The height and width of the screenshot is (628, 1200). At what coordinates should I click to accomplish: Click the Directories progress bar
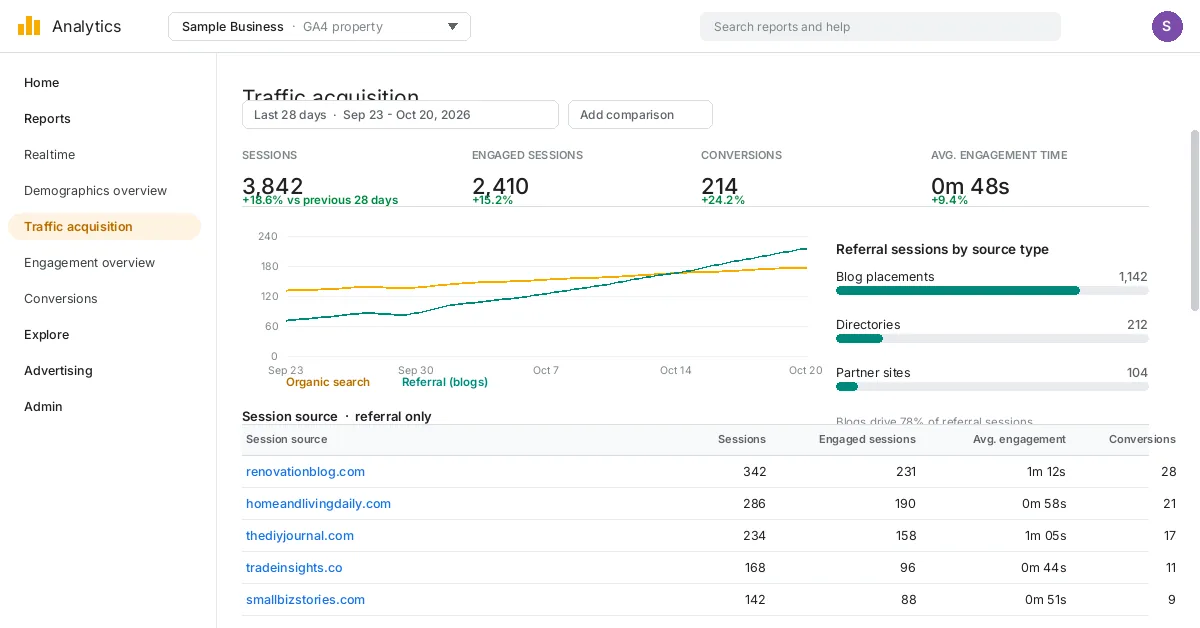(x=992, y=339)
